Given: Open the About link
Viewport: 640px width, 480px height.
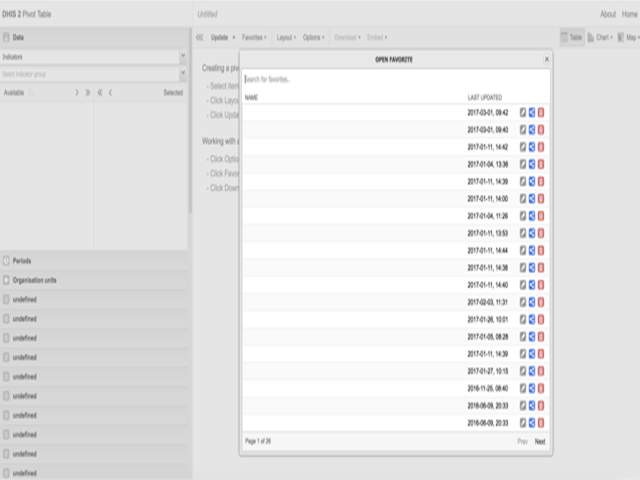Looking at the screenshot, I should [608, 14].
